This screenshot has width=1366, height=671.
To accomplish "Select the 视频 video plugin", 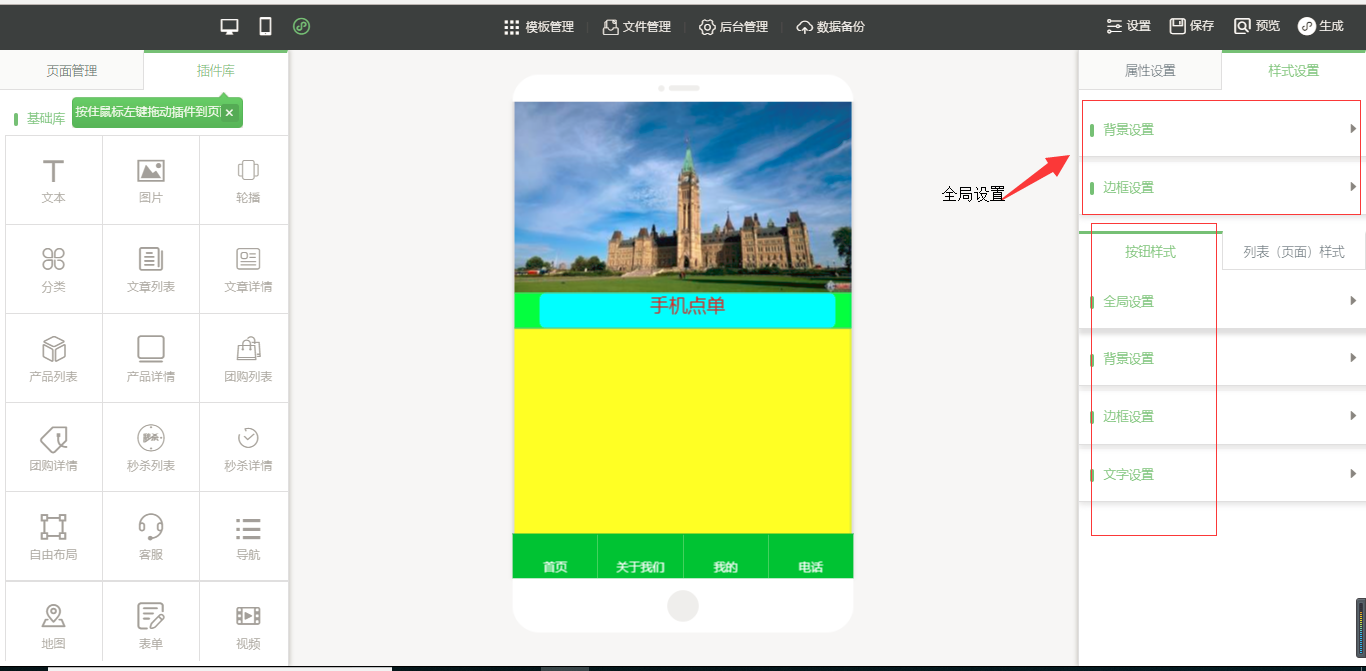I will click(248, 626).
